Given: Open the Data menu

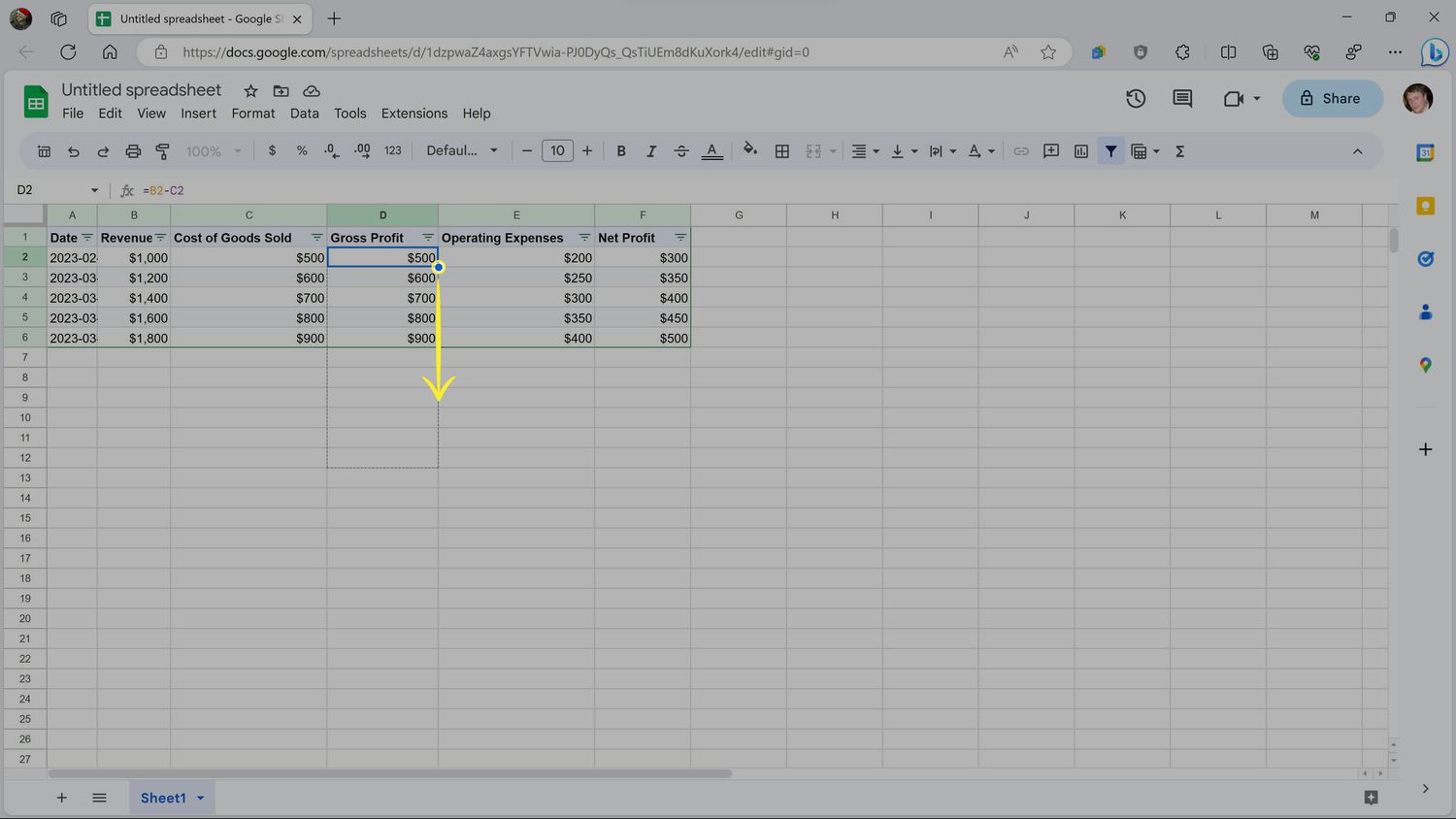Looking at the screenshot, I should (304, 114).
